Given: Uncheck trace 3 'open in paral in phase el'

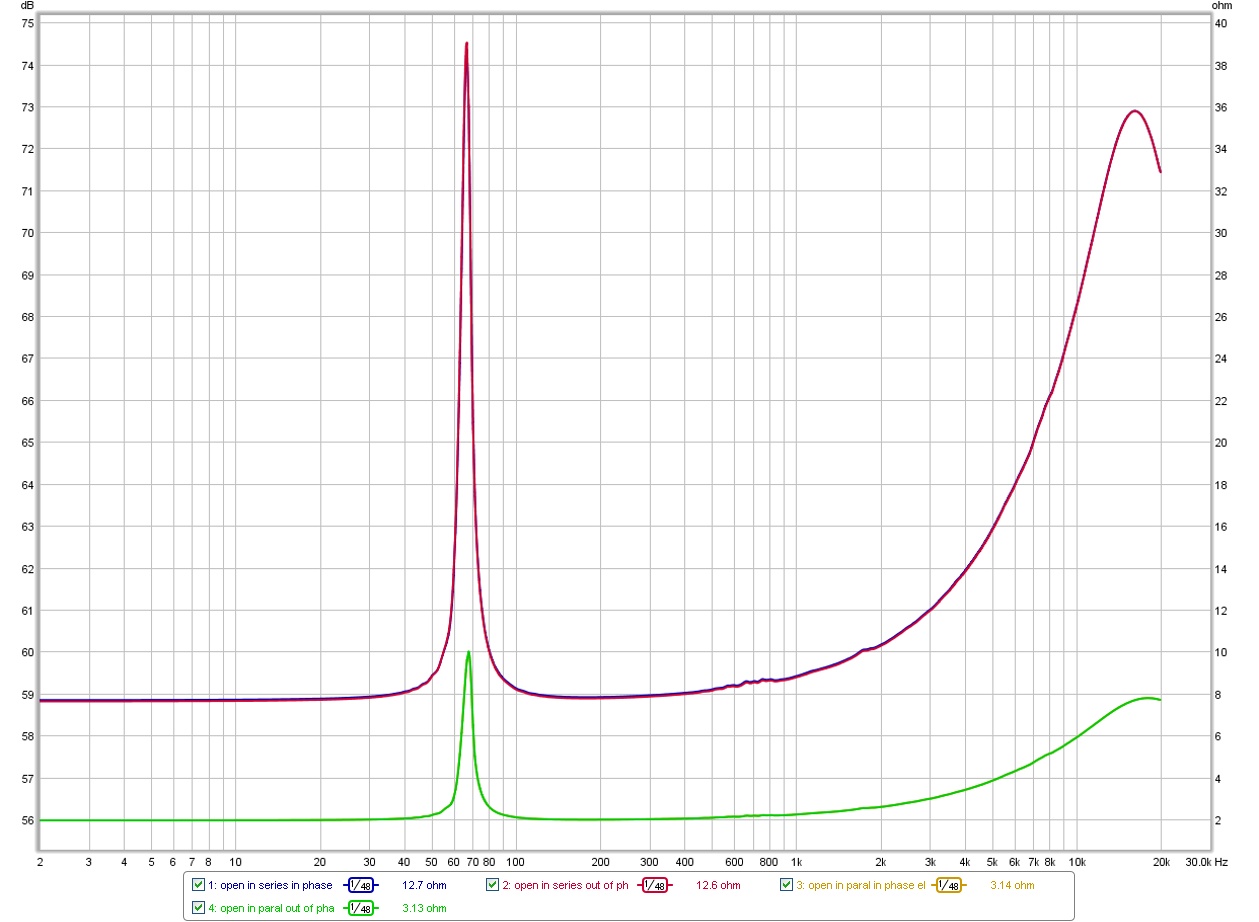Looking at the screenshot, I should (x=786, y=885).
